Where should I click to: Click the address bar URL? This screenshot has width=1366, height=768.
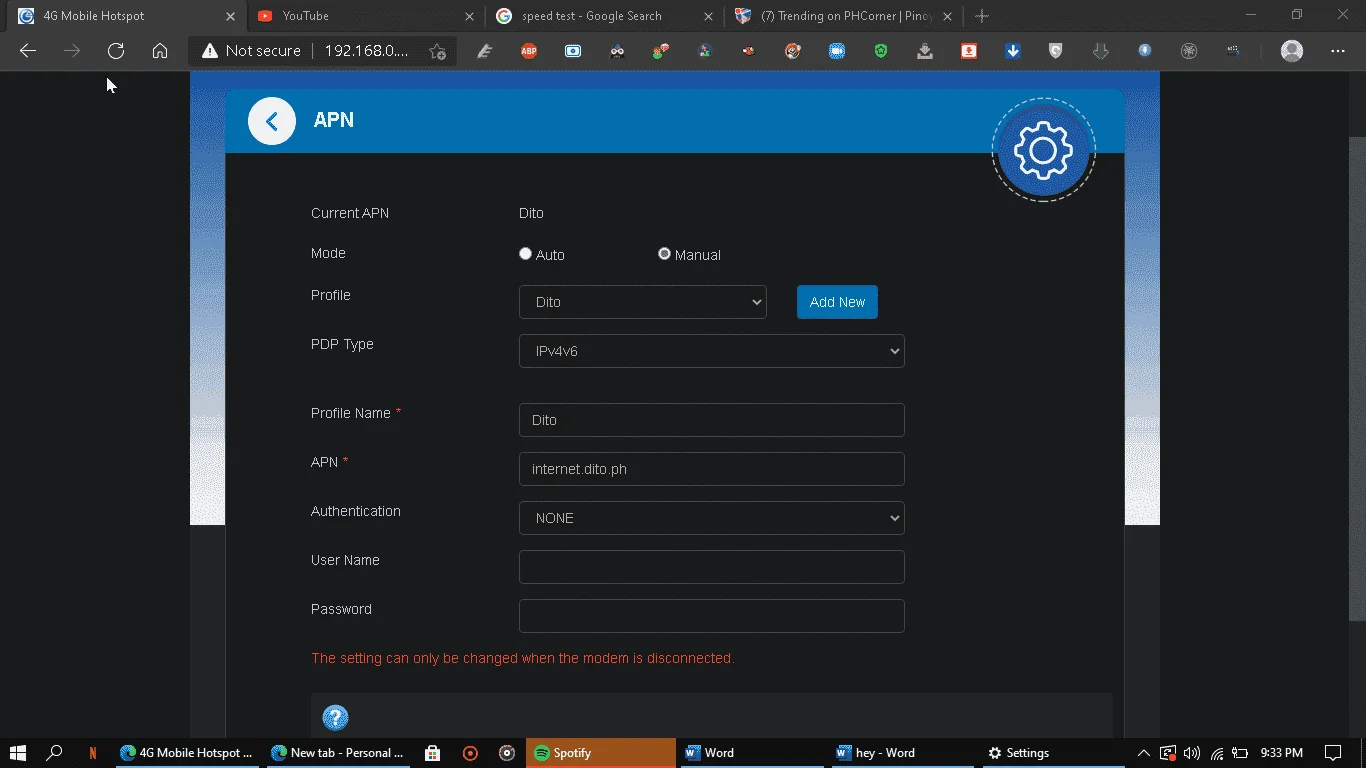(x=367, y=51)
